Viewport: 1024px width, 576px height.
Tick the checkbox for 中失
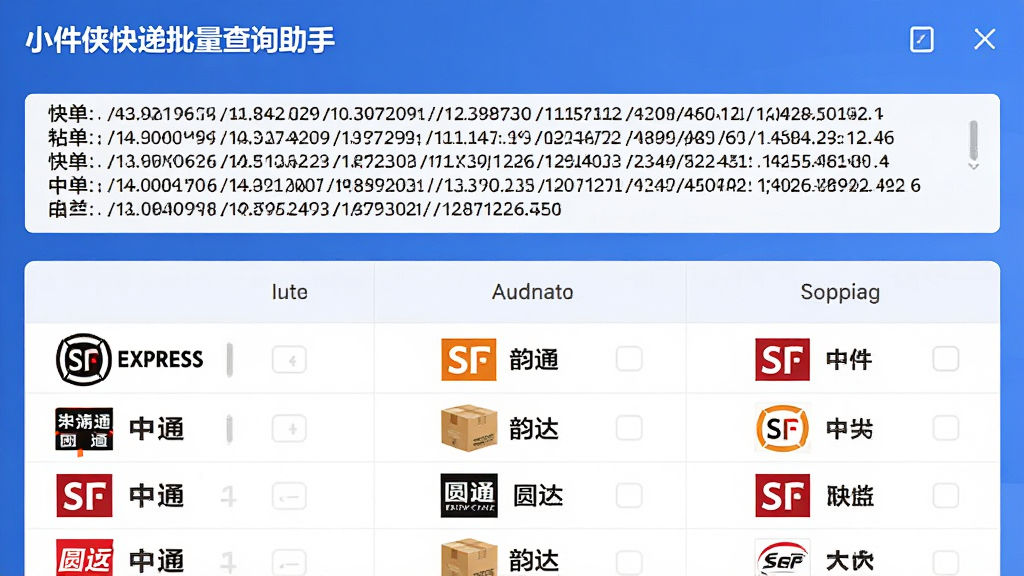946,428
